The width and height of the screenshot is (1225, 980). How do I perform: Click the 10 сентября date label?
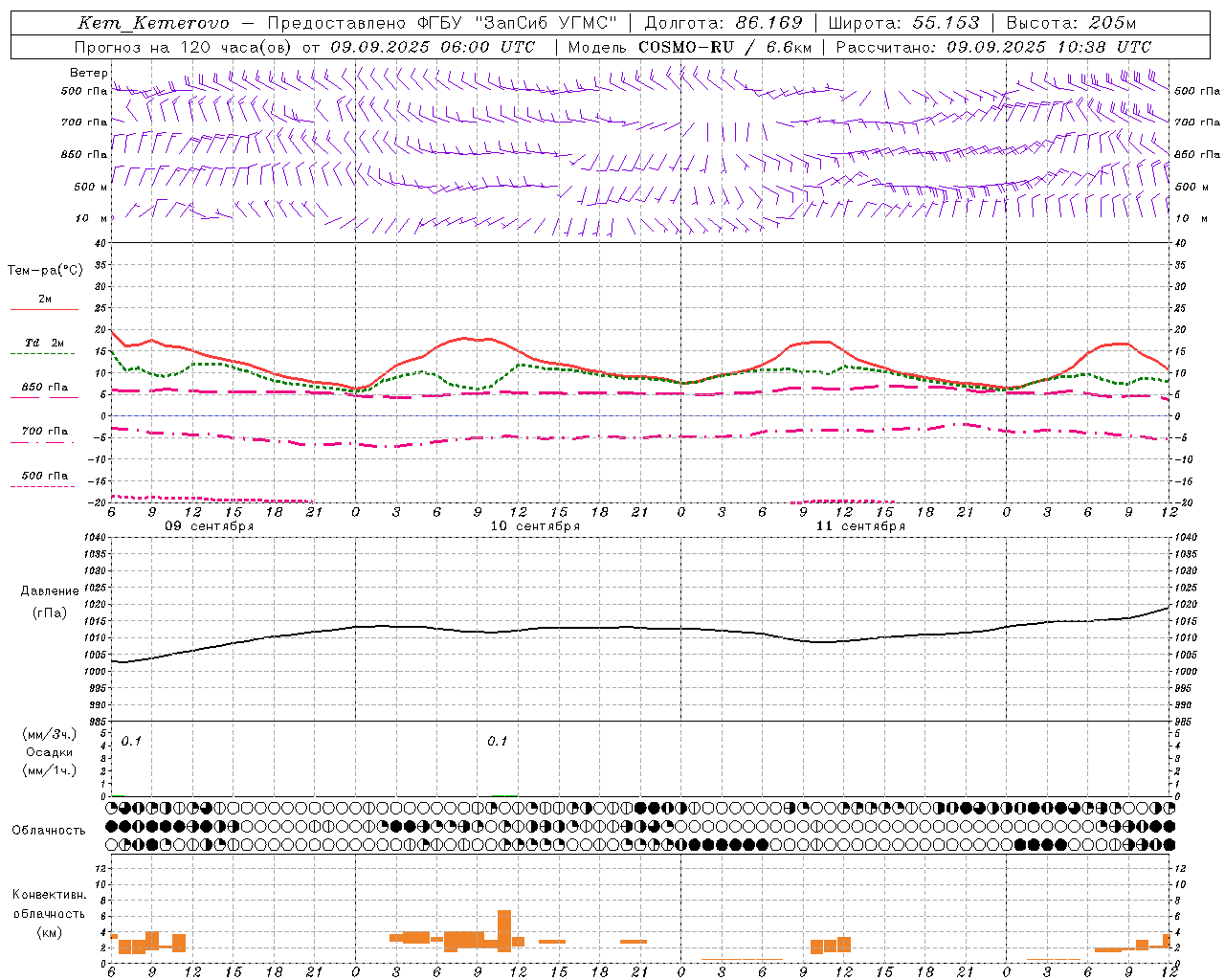pyautogui.click(x=534, y=526)
